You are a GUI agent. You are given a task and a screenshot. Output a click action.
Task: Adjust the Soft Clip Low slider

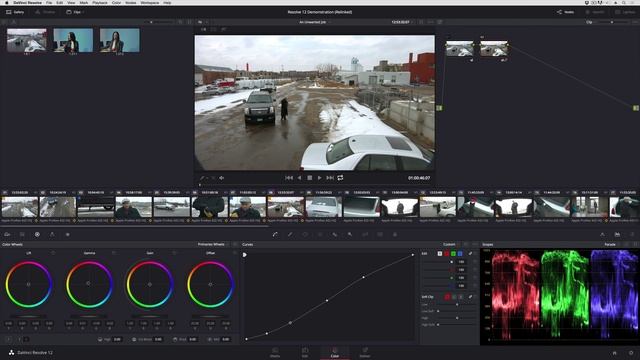point(457,304)
